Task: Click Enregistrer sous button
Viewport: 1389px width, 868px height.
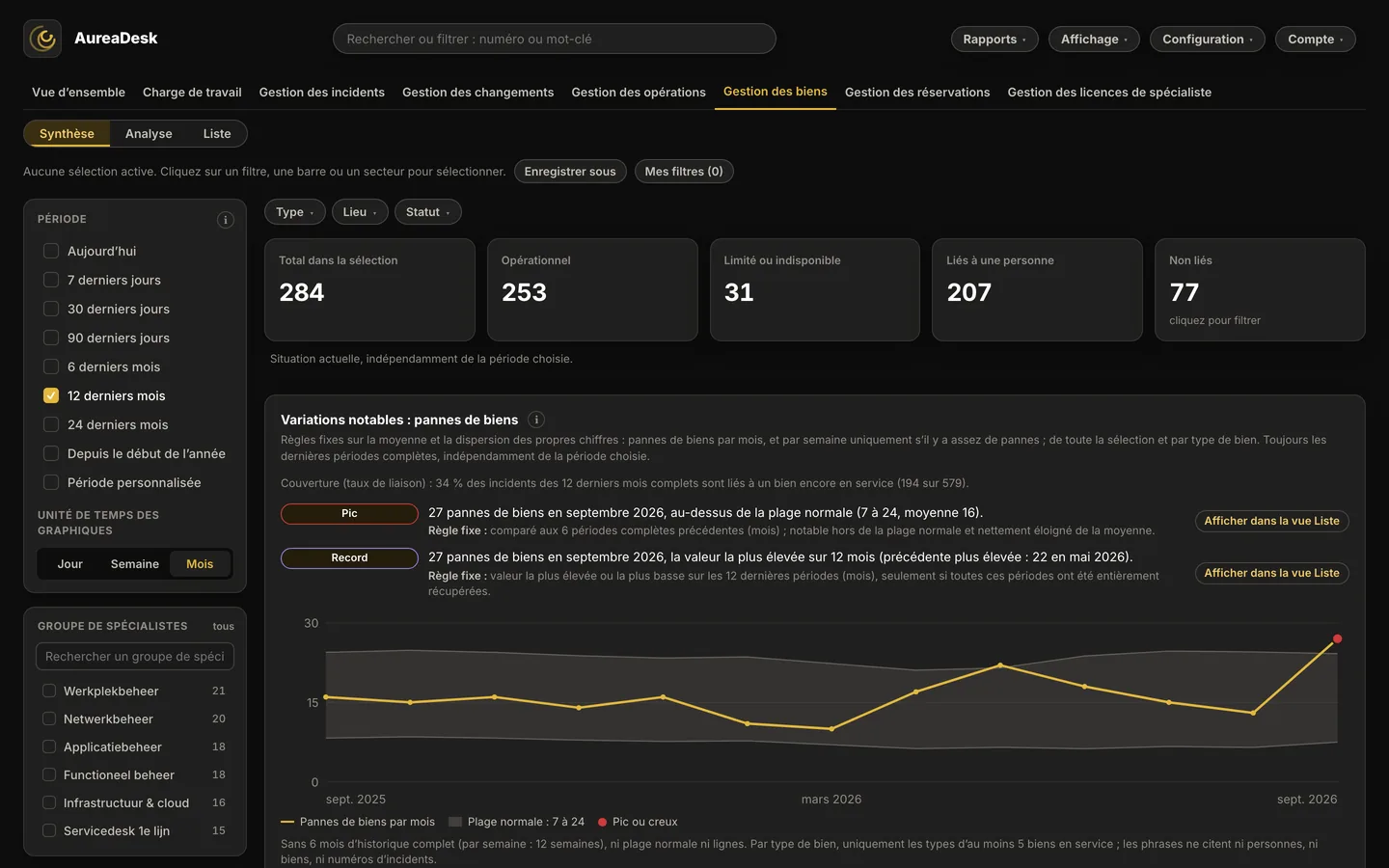Action: click(570, 172)
